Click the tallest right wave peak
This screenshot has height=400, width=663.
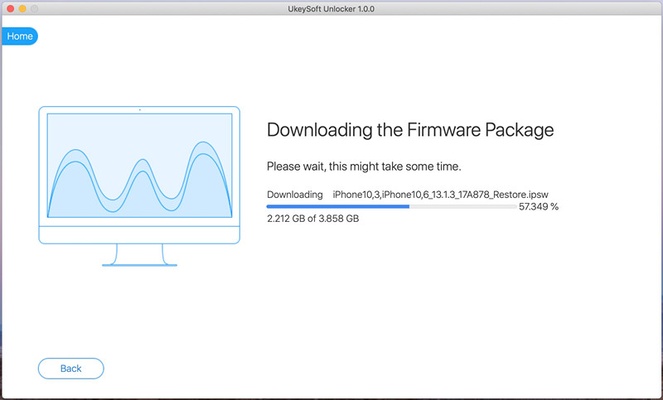click(x=204, y=150)
